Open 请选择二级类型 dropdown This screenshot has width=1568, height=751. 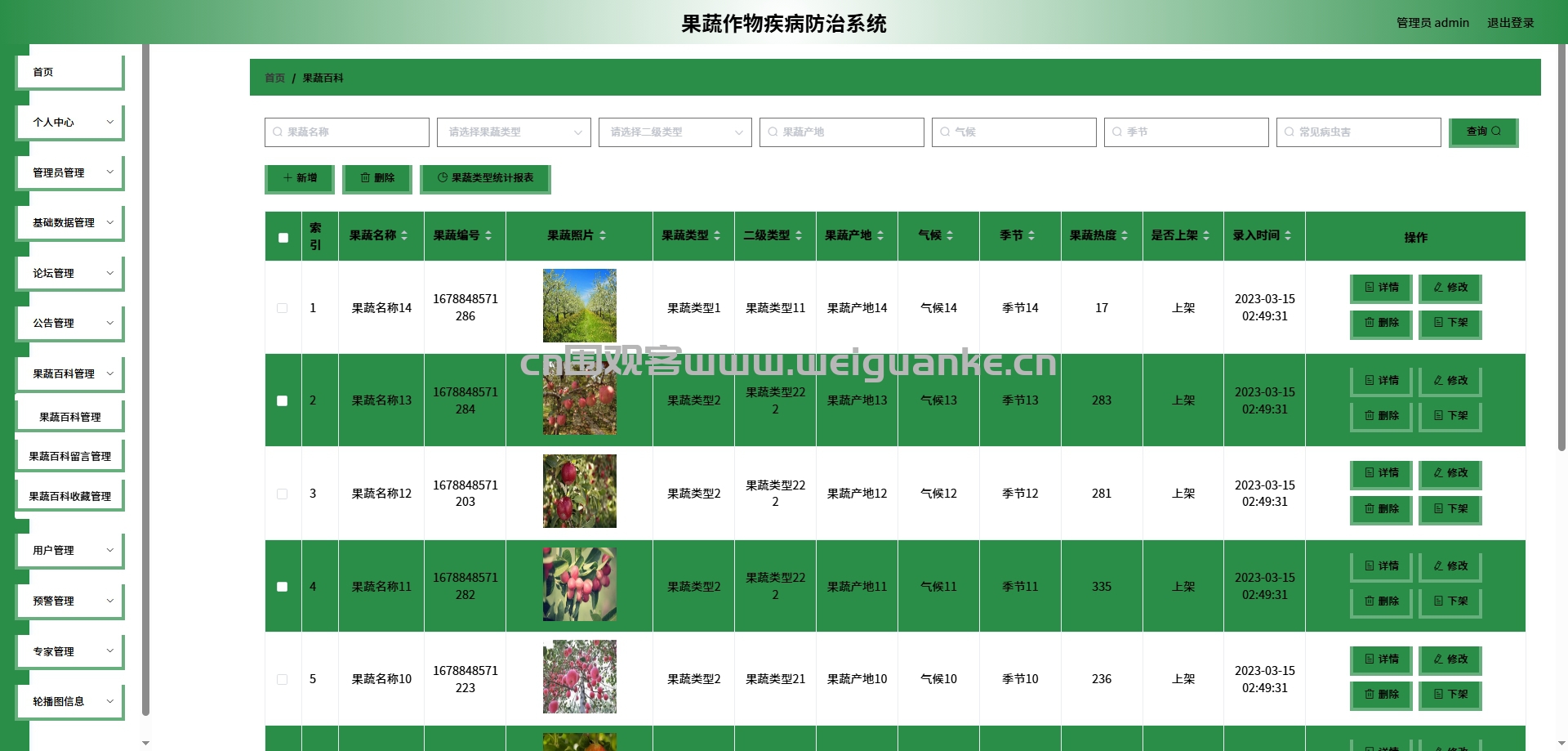(675, 132)
